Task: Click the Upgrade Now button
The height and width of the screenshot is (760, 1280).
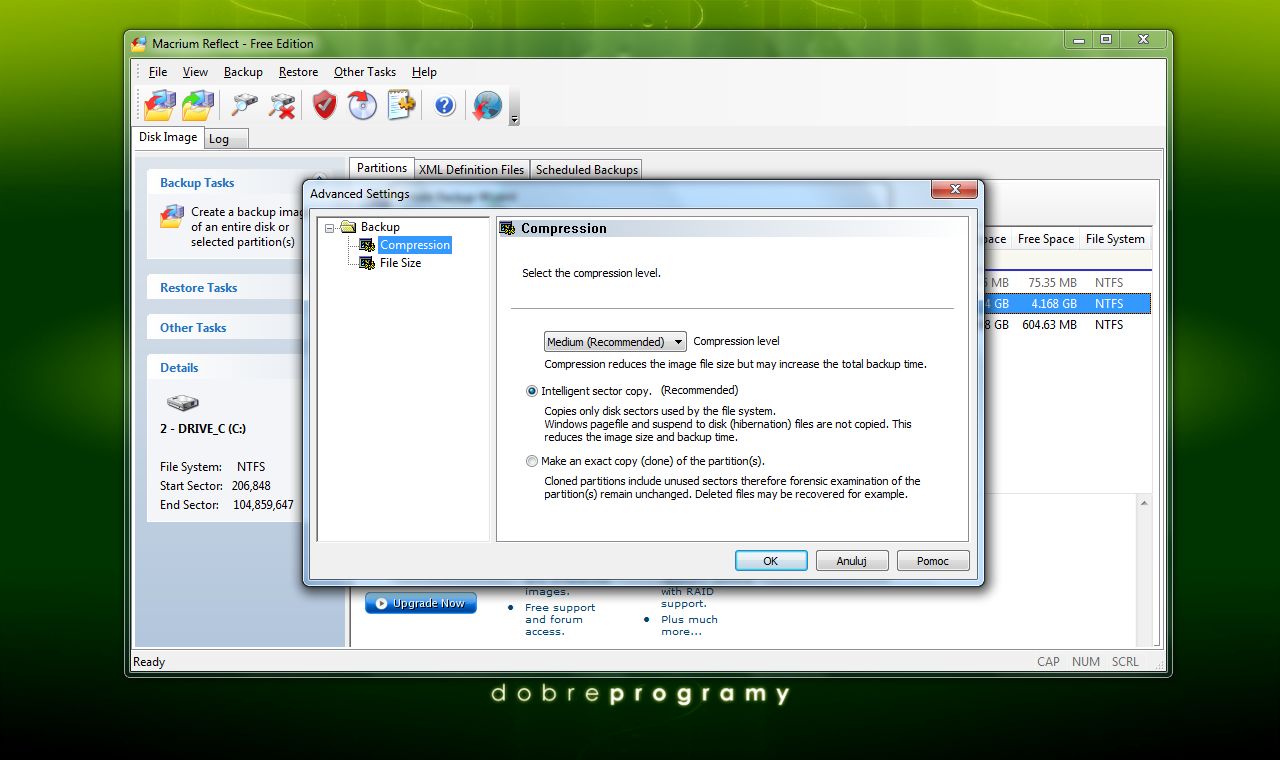Action: pos(421,603)
